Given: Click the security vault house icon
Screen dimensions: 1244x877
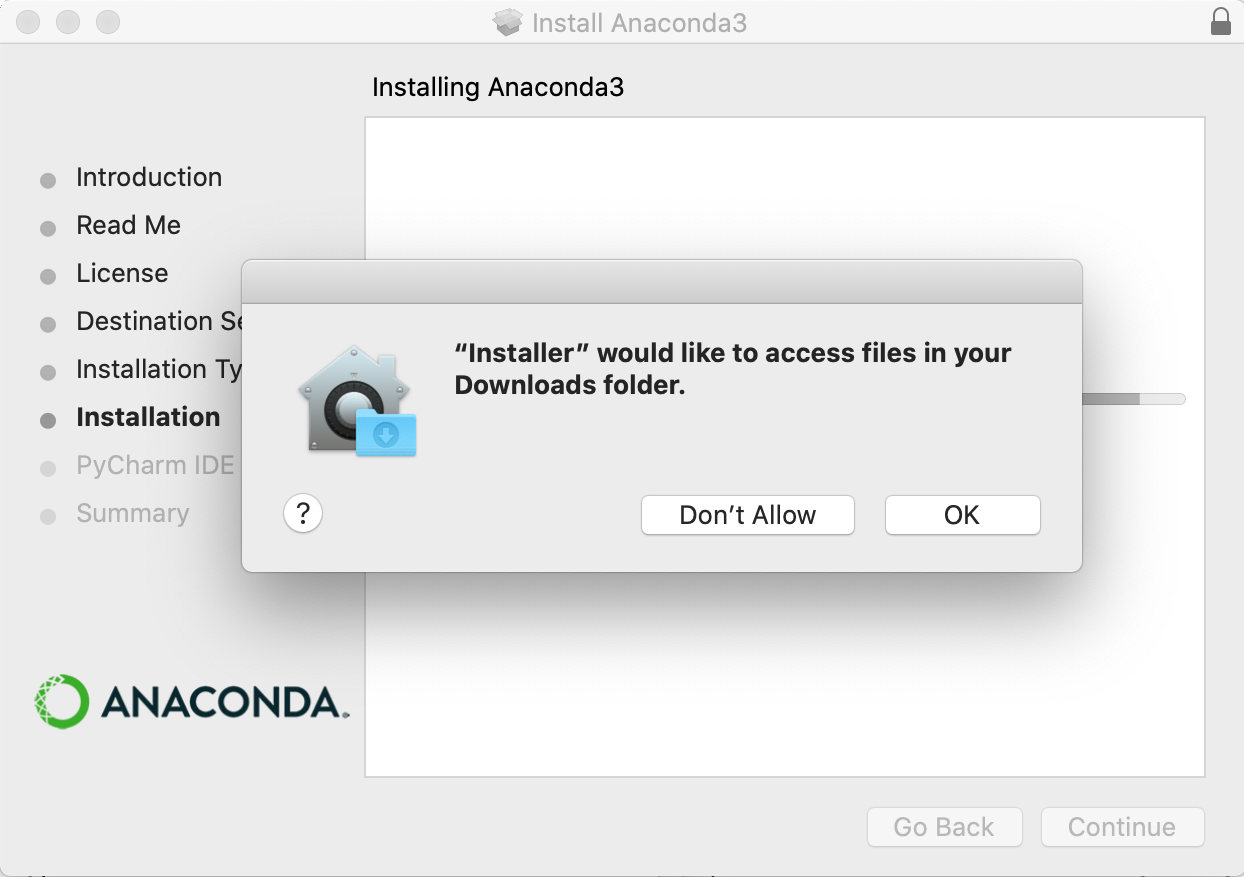Looking at the screenshot, I should (x=357, y=401).
